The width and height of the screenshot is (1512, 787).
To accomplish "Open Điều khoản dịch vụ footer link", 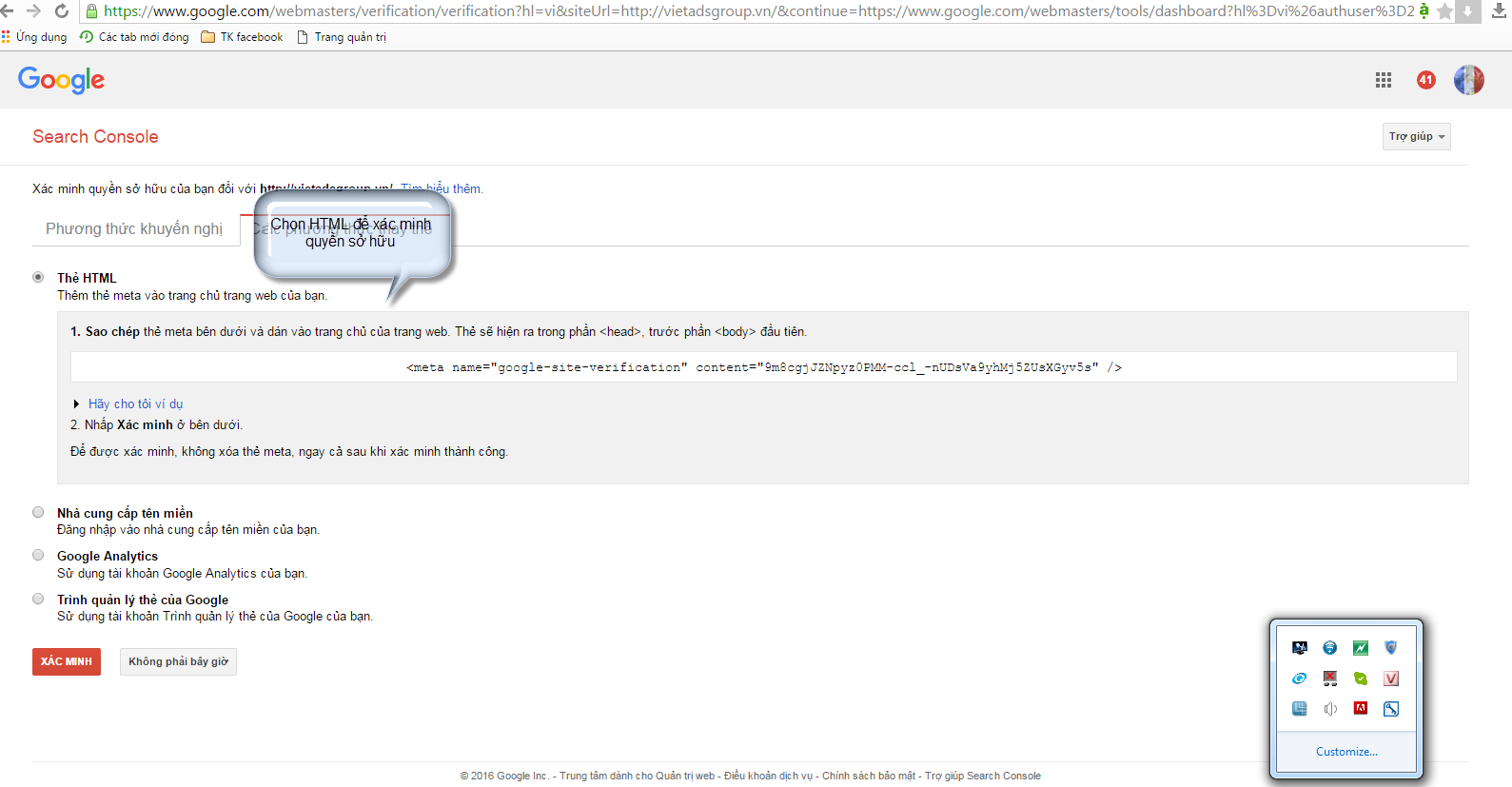I will [768, 776].
